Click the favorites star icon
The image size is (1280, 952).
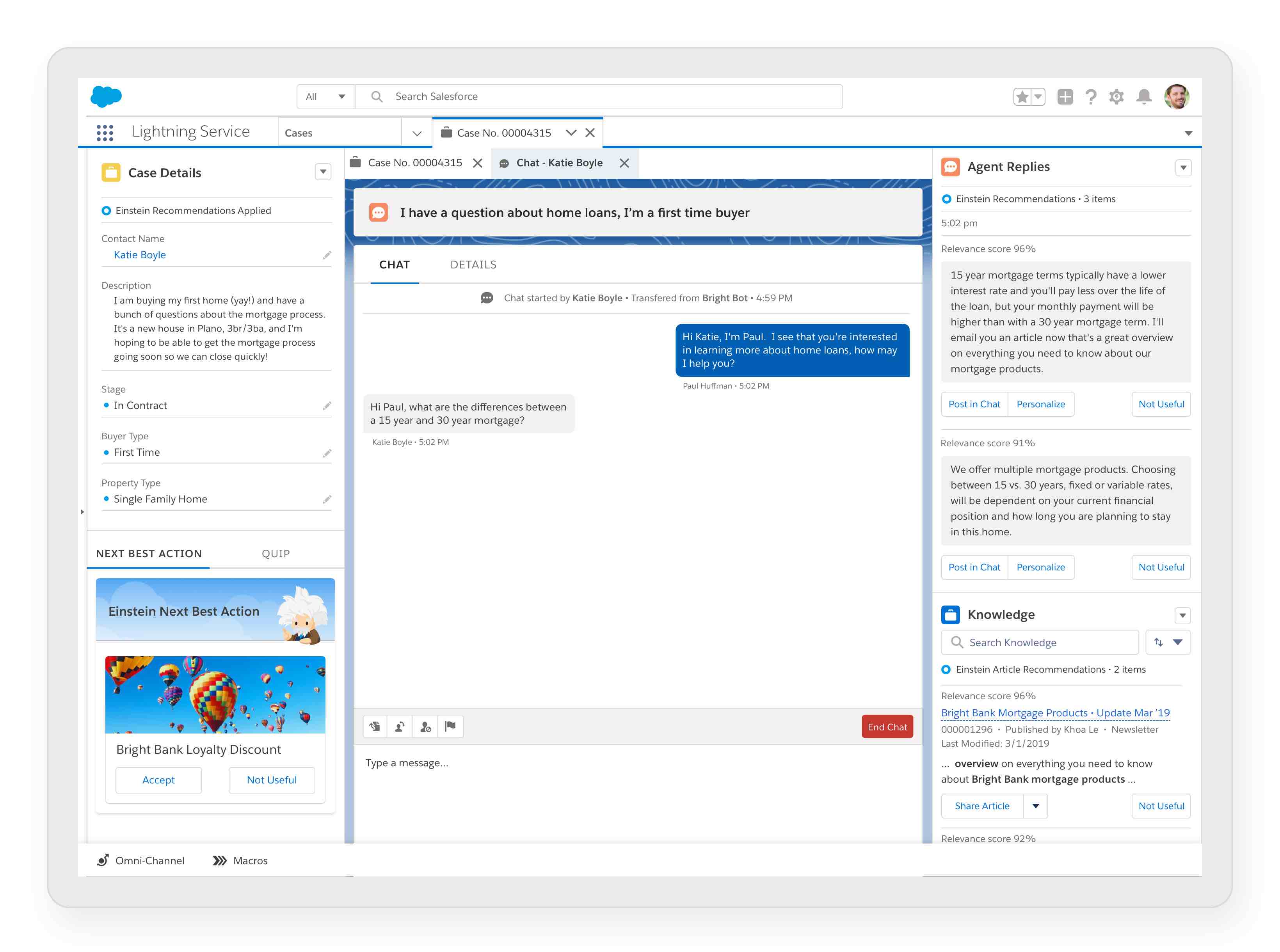point(1022,97)
